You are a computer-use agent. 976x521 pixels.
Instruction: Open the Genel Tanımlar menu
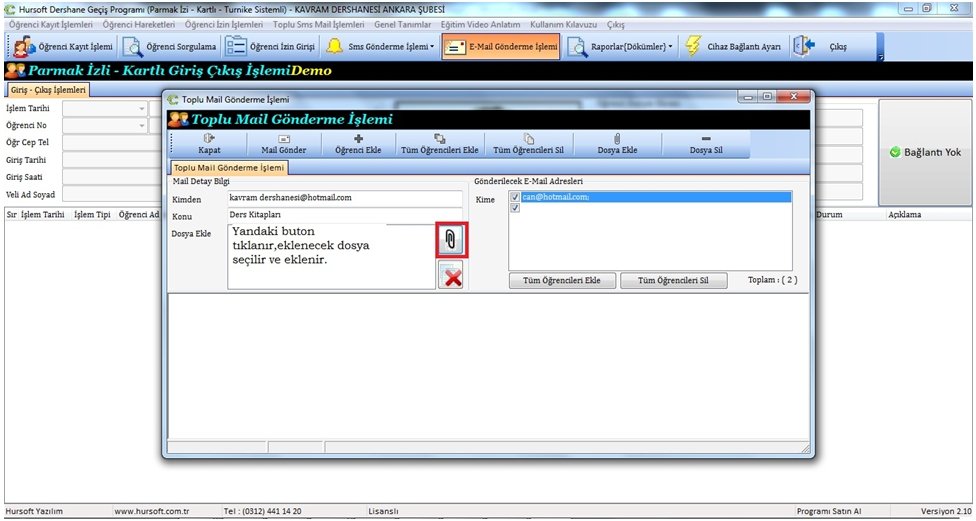403,23
